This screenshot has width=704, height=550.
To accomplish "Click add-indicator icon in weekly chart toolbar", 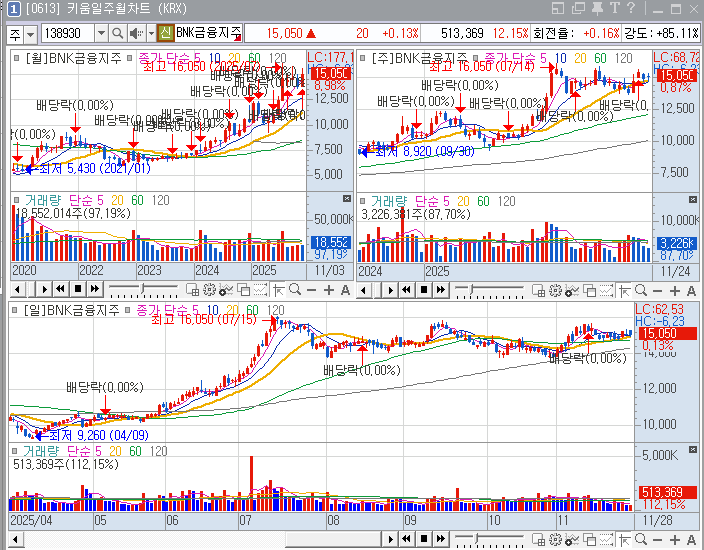I will tap(572, 291).
